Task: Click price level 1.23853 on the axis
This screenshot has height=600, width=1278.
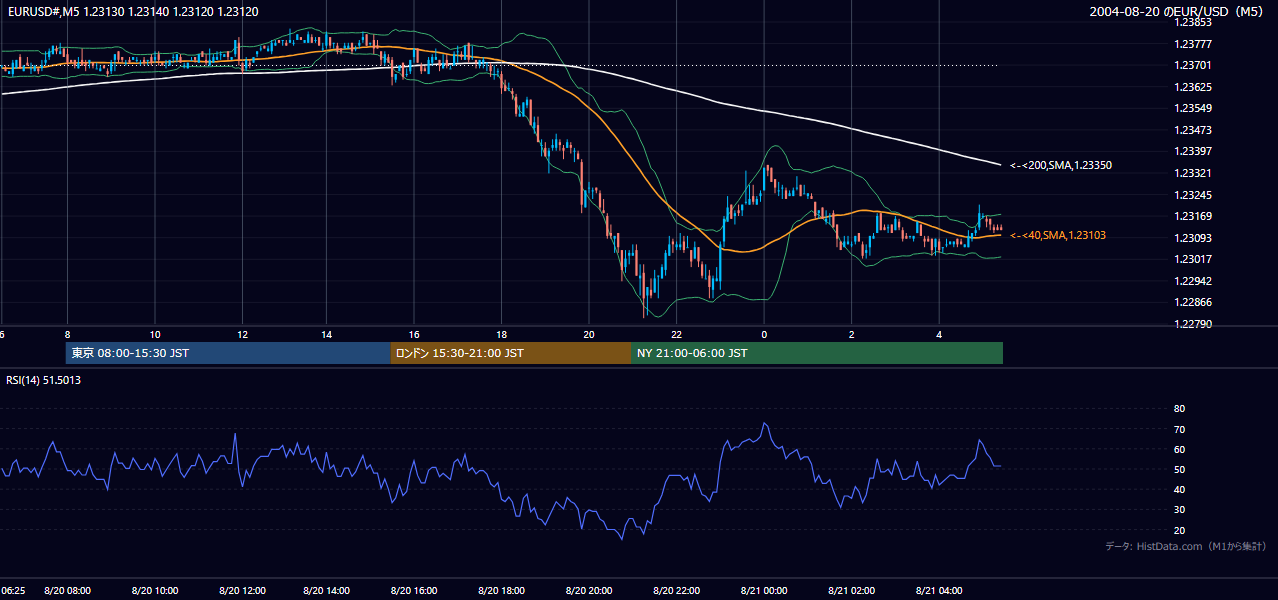Action: (x=1194, y=22)
